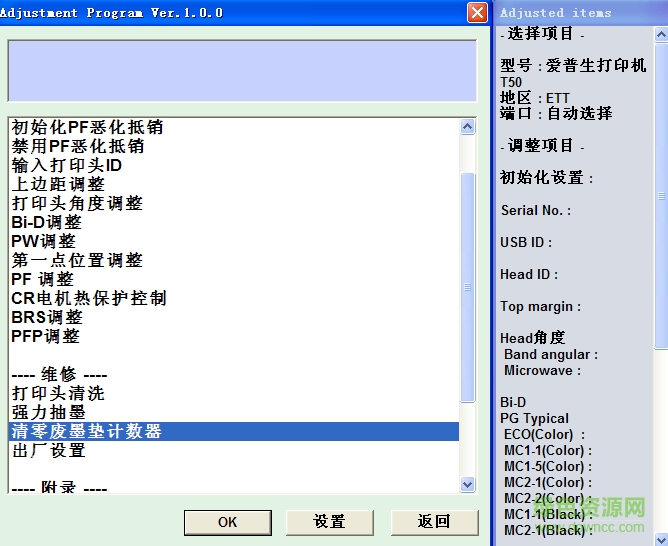Open the 设置 settings button
This screenshot has height=546, width=668.
click(329, 522)
